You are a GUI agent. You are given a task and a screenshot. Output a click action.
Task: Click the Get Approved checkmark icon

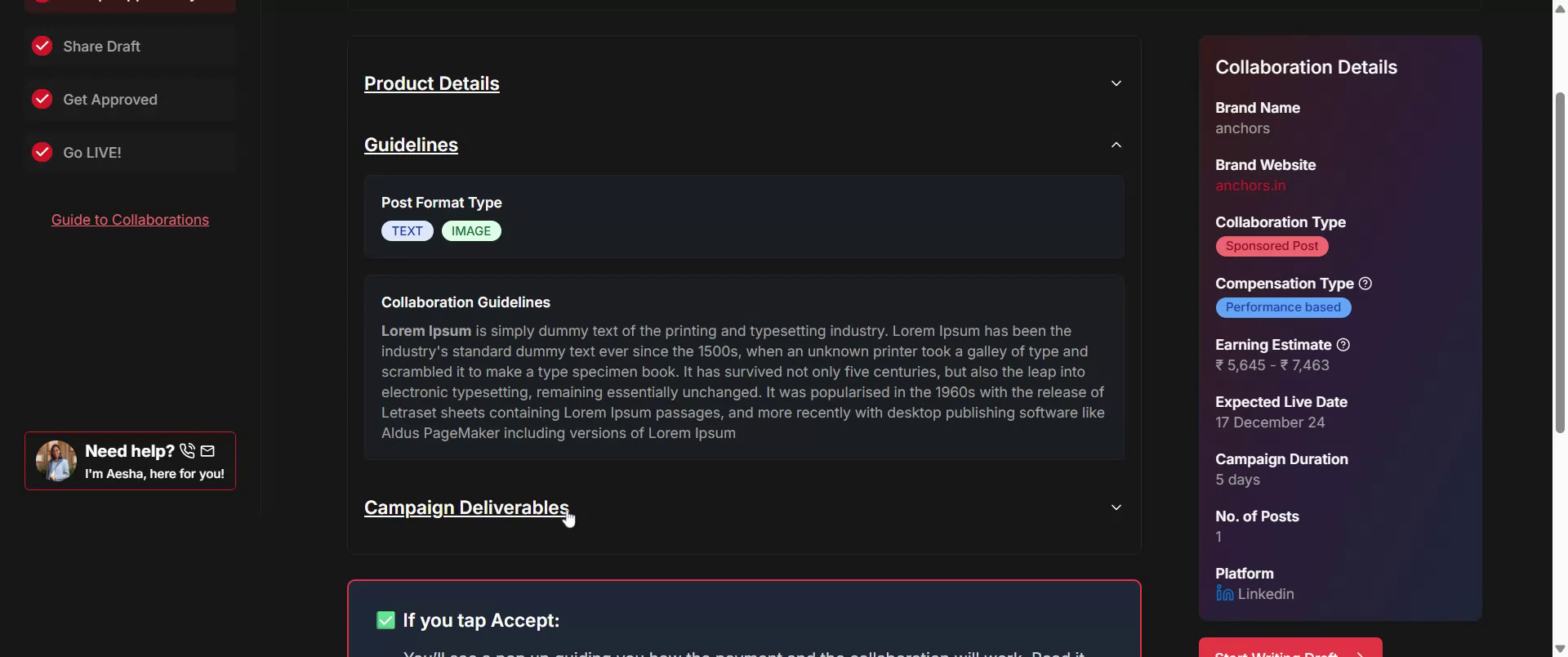(x=42, y=99)
